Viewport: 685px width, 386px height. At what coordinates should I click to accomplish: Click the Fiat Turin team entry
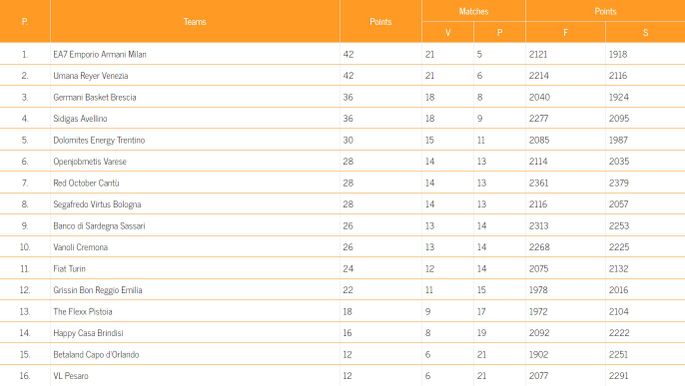click(69, 268)
